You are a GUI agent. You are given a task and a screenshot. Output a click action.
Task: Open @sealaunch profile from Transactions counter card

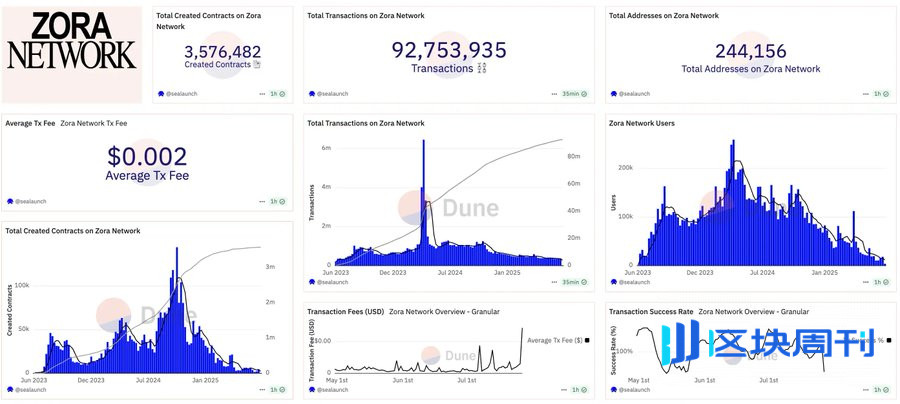point(328,94)
